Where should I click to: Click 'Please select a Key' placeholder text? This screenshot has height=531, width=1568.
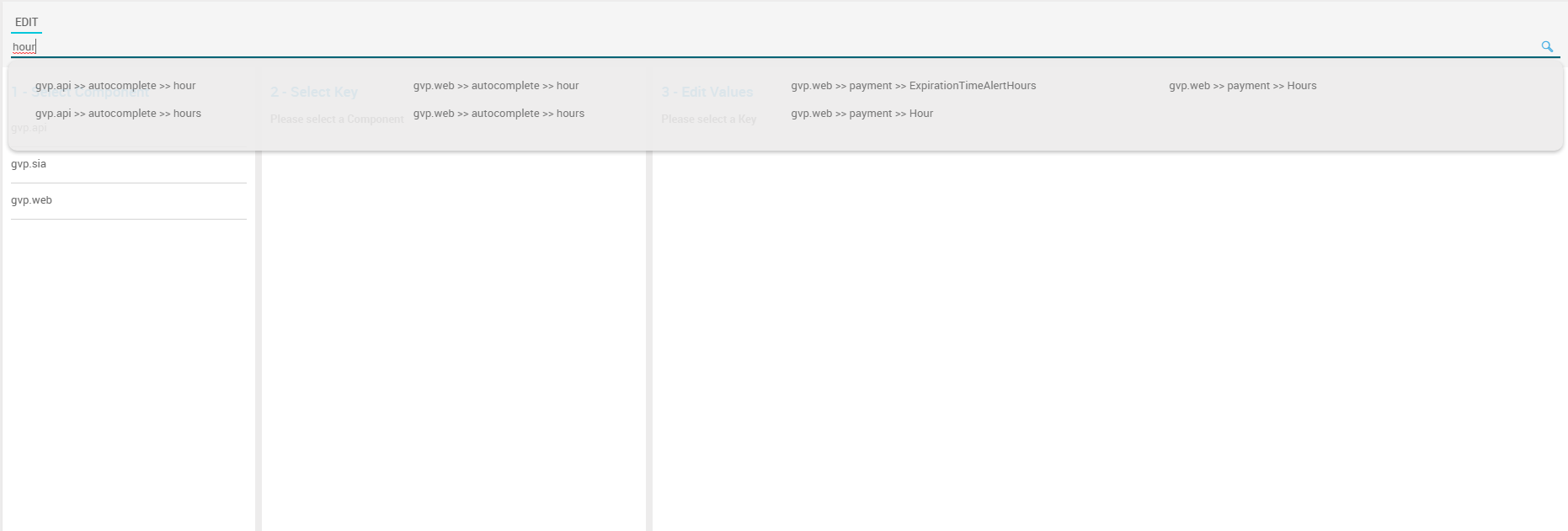click(x=708, y=119)
